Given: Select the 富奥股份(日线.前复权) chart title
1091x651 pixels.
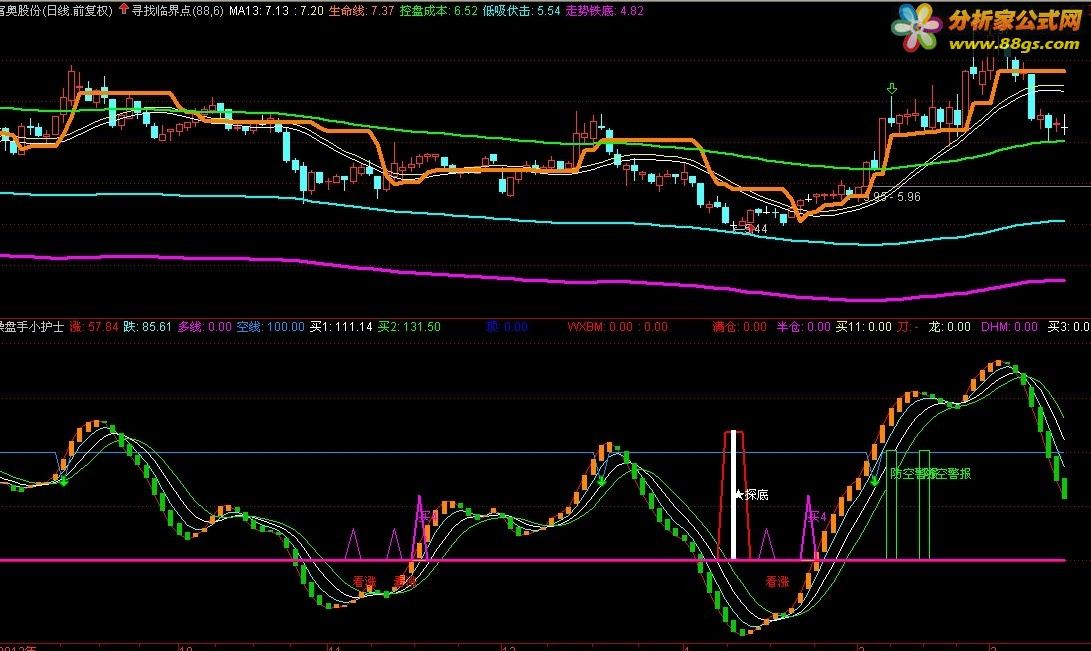Looking at the screenshot, I should point(56,10).
